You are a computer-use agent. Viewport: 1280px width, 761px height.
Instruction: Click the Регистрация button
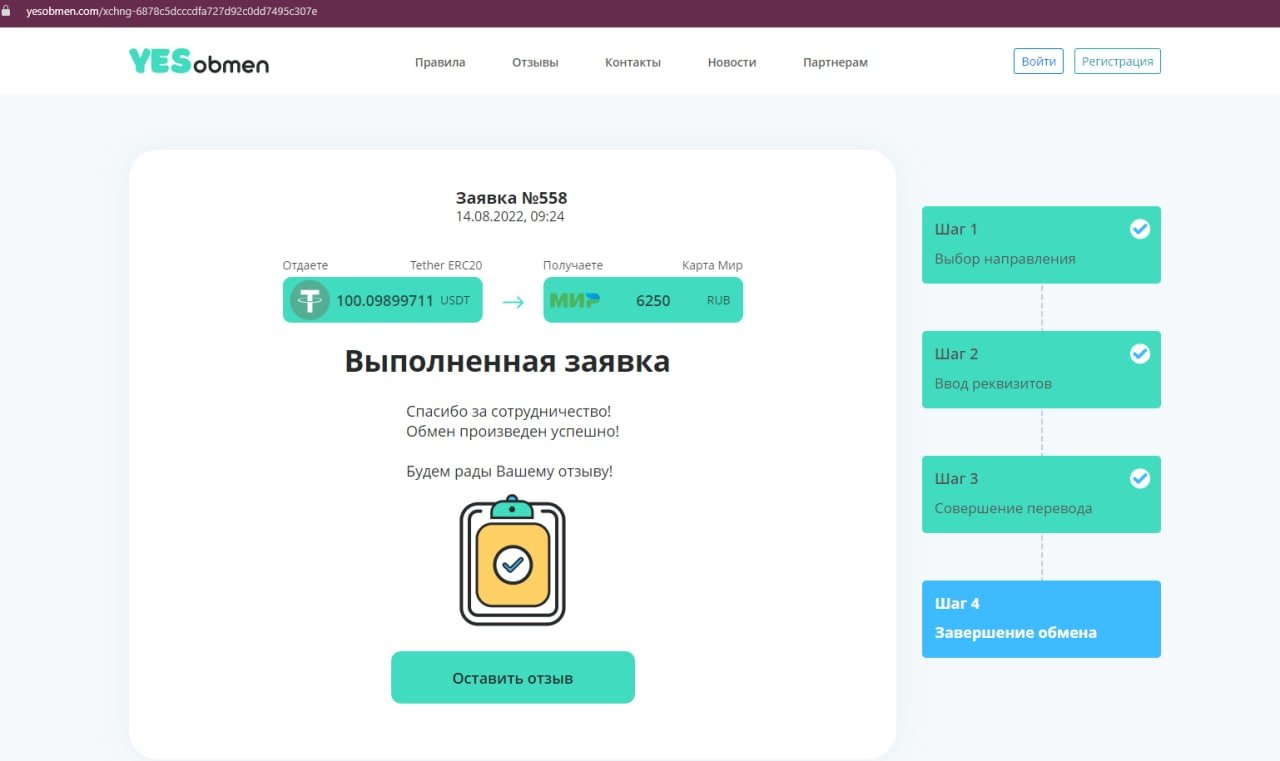(x=1118, y=61)
